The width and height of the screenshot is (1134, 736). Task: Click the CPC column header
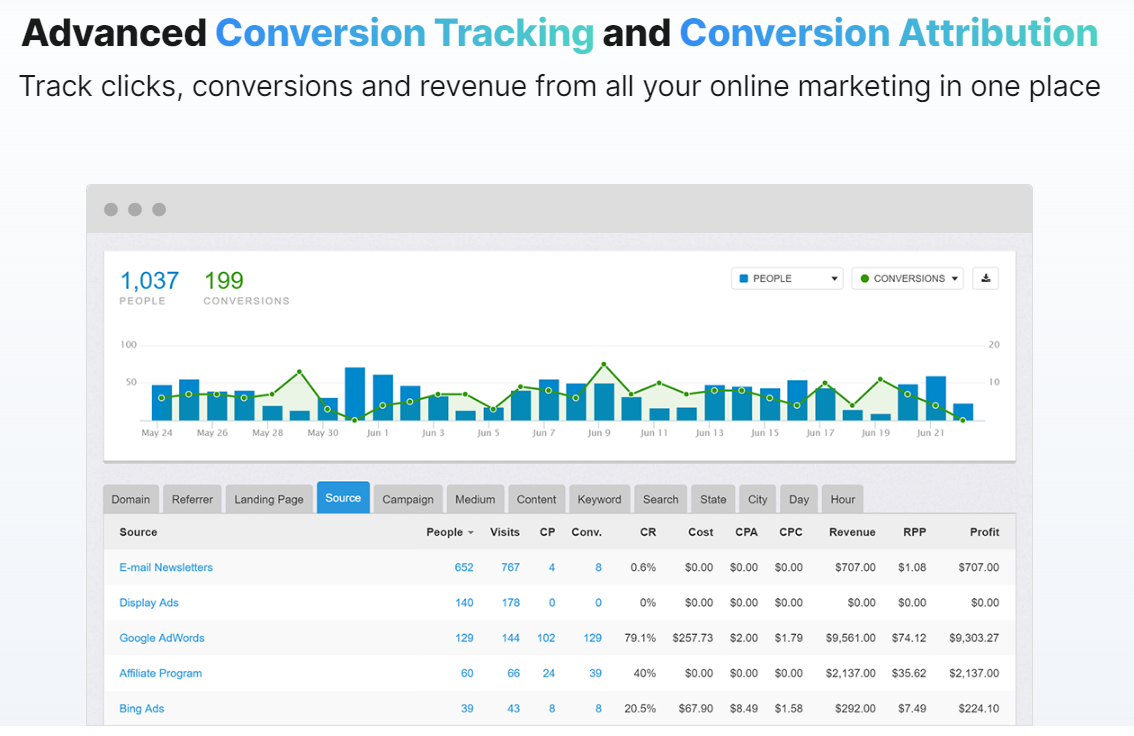click(791, 532)
